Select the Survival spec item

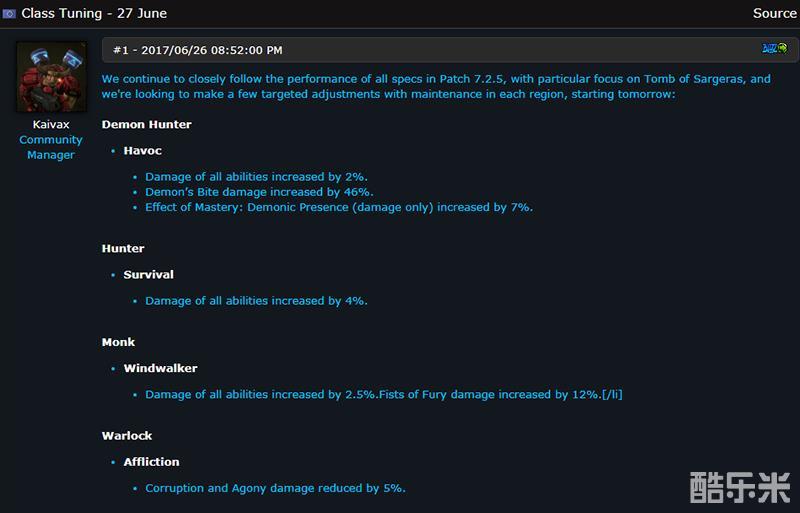coord(148,275)
